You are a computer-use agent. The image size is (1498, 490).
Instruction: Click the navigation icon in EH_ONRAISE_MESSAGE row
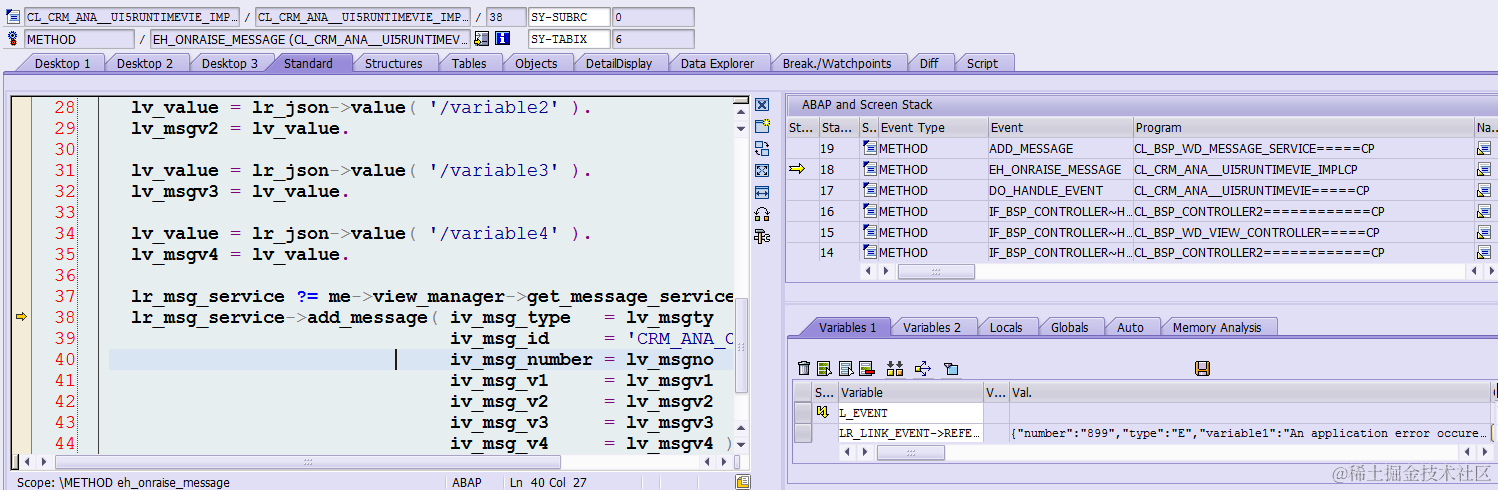[1484, 169]
